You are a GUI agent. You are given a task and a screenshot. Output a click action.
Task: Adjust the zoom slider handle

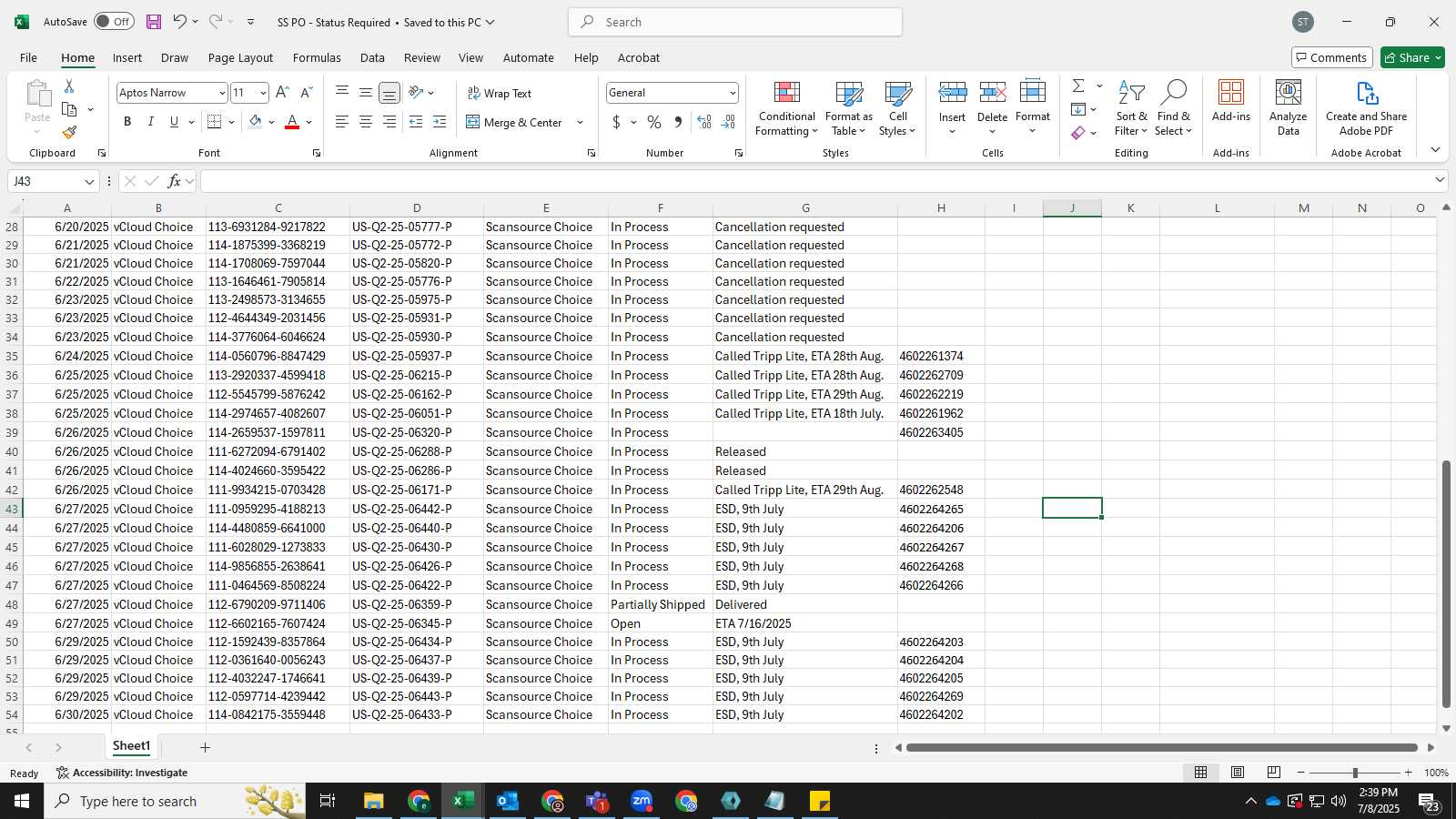click(1355, 773)
